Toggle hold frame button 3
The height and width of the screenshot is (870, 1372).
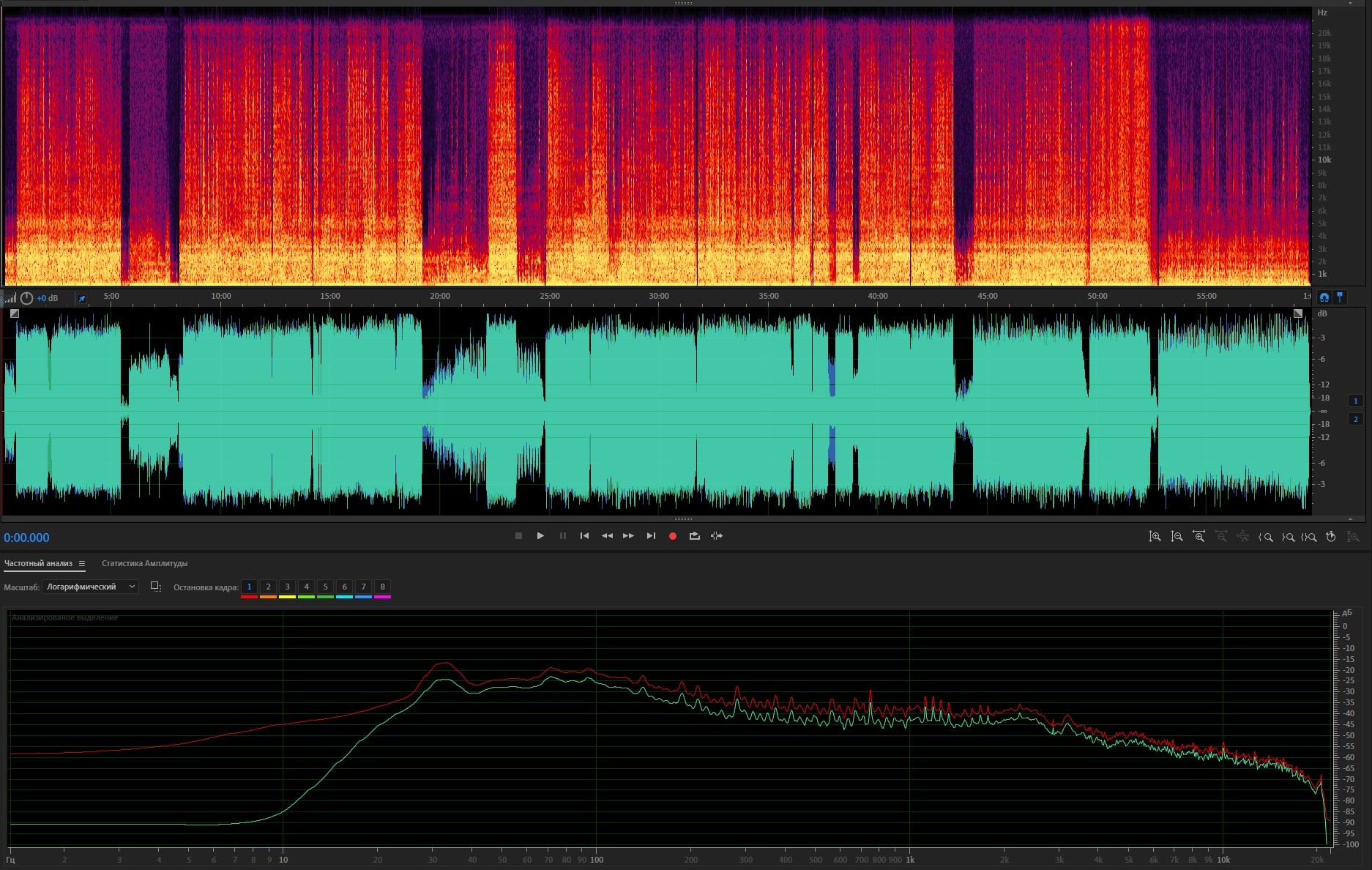(287, 587)
